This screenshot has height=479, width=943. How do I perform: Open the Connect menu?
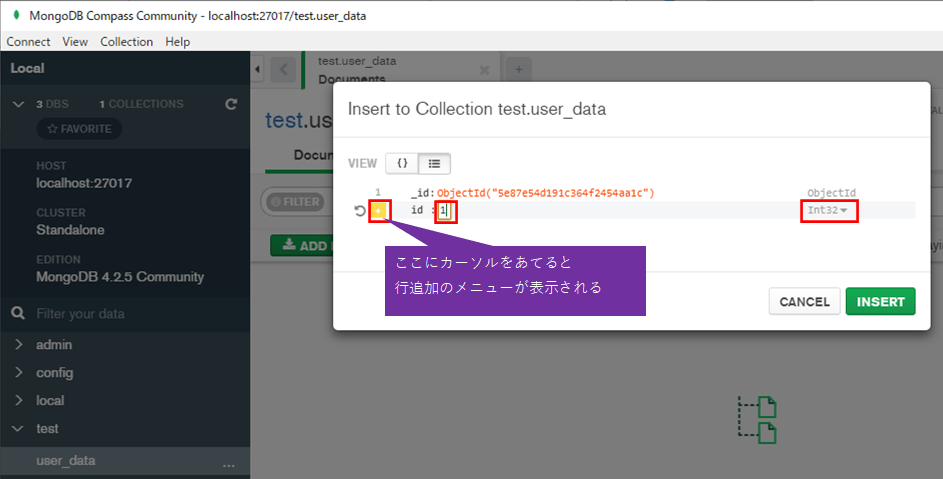tap(28, 42)
